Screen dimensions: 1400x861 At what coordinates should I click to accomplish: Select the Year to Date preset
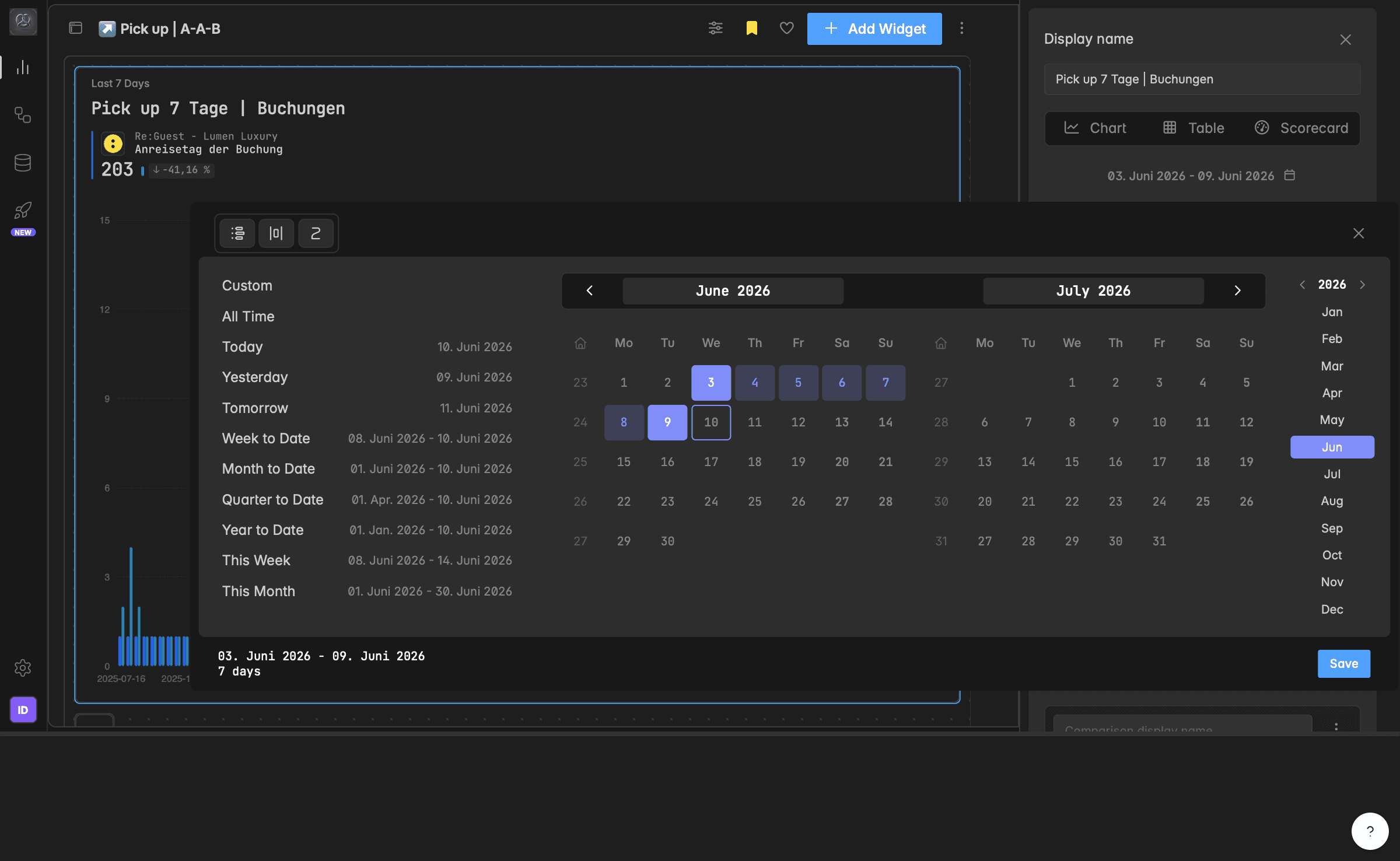[x=367, y=530]
